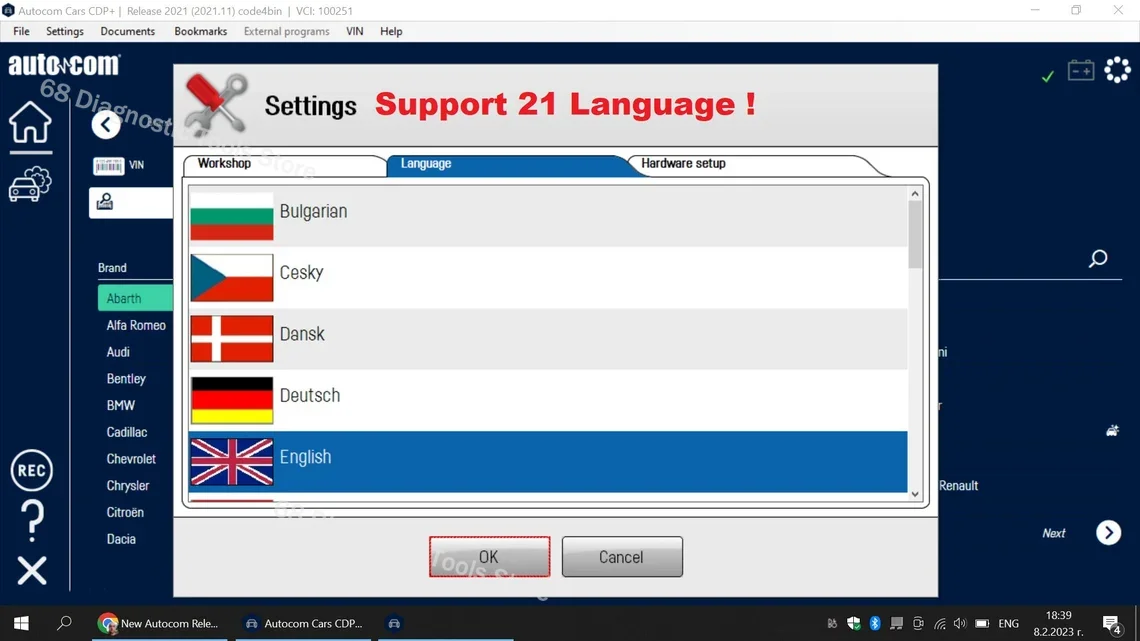Go back with the left arrow circle
The image size is (1140, 641).
106,125
